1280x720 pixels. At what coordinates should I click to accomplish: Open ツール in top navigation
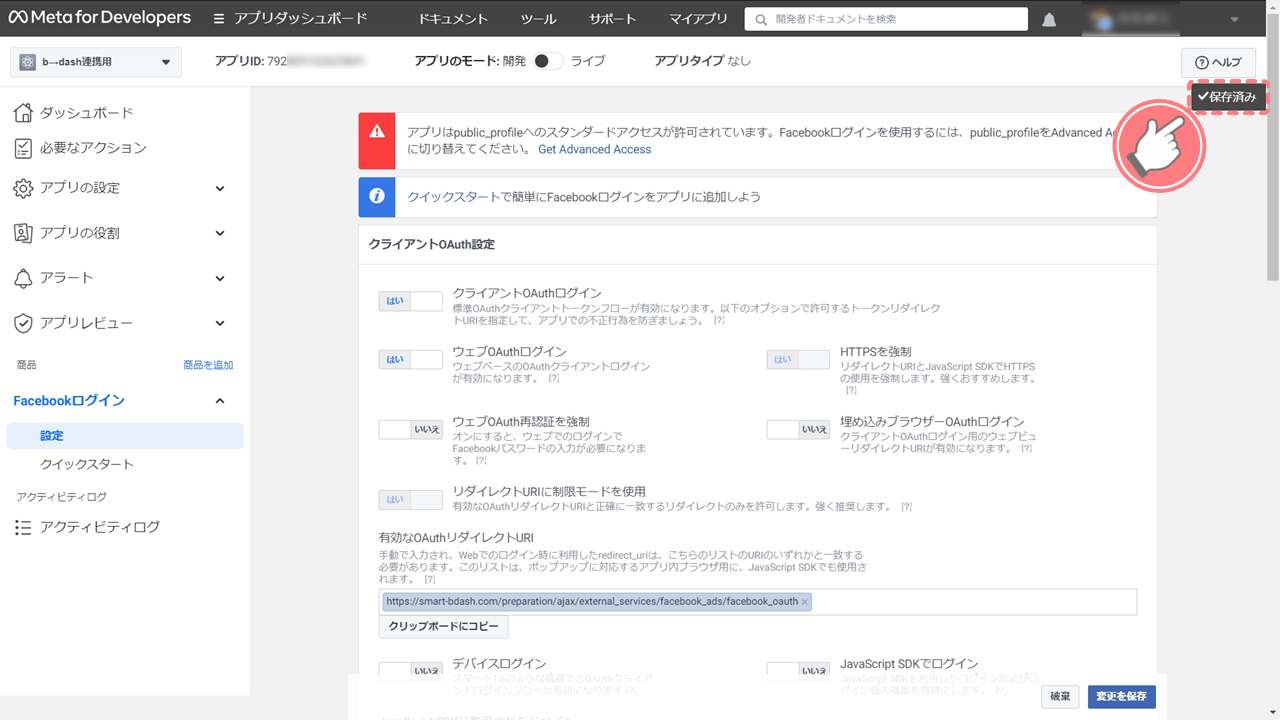coord(539,19)
